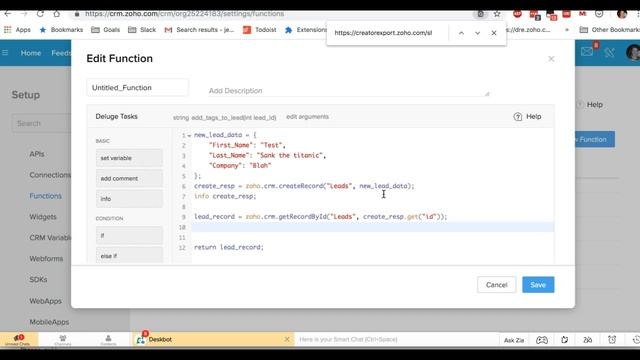Click the Pocket extension icon
640x360 pixels.
(x=599, y=14)
